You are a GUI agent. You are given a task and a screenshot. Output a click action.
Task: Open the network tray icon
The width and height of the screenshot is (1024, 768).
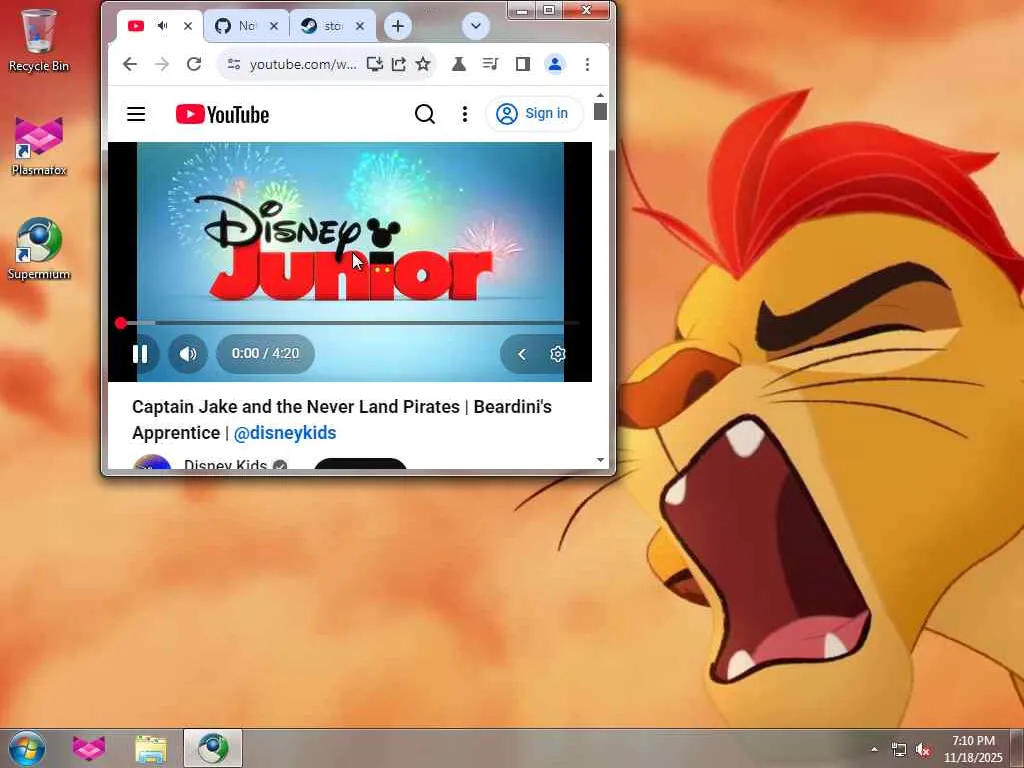[x=899, y=750]
